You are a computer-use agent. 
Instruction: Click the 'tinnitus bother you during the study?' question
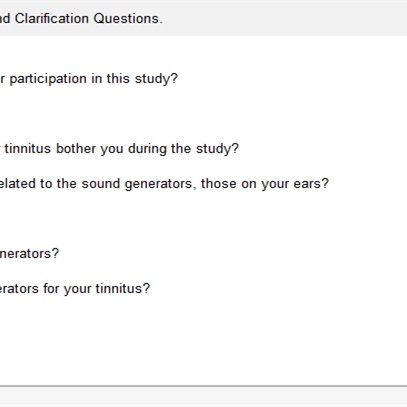[119, 149]
